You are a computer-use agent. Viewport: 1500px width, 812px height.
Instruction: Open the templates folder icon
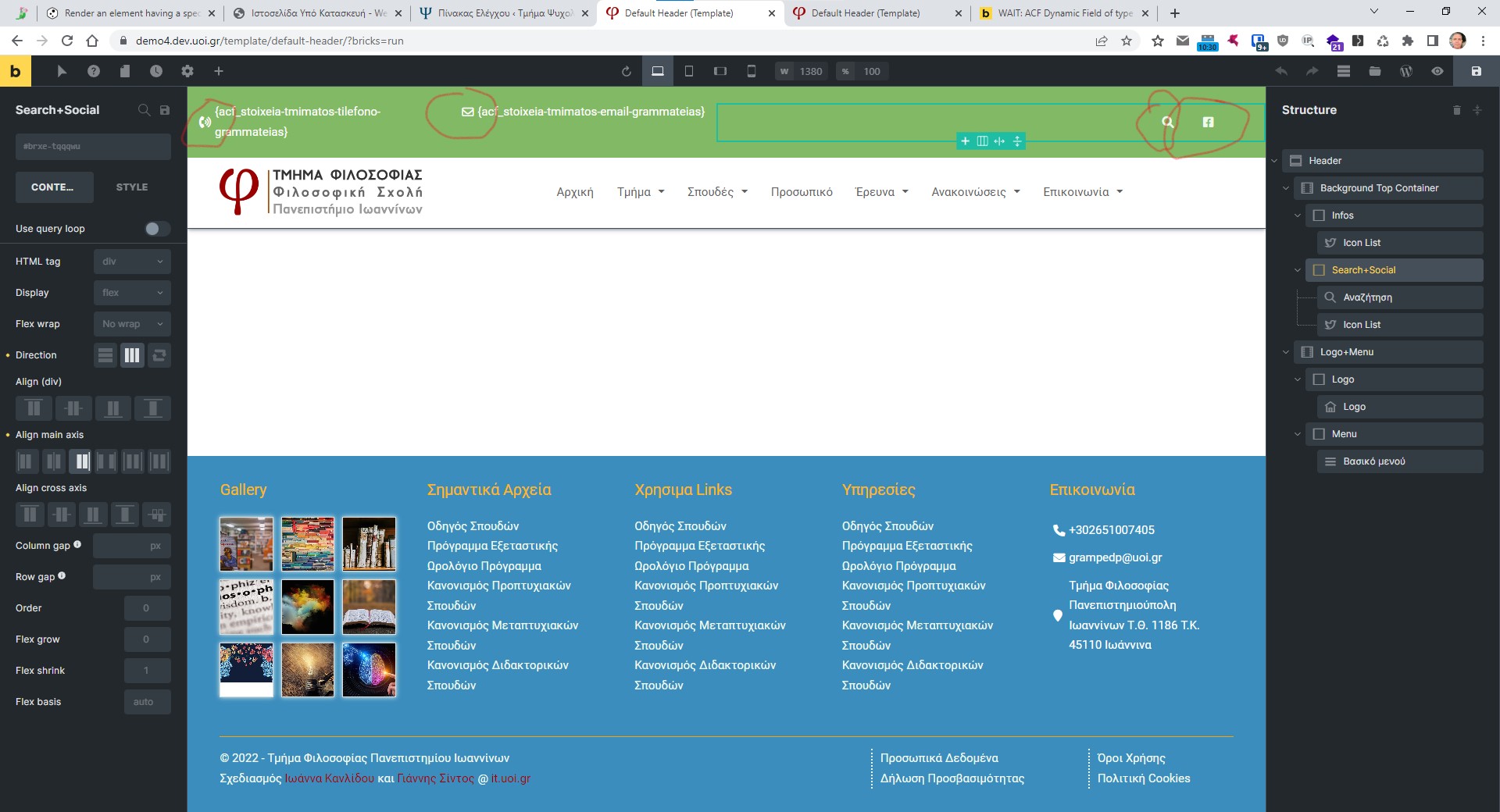click(x=1375, y=71)
